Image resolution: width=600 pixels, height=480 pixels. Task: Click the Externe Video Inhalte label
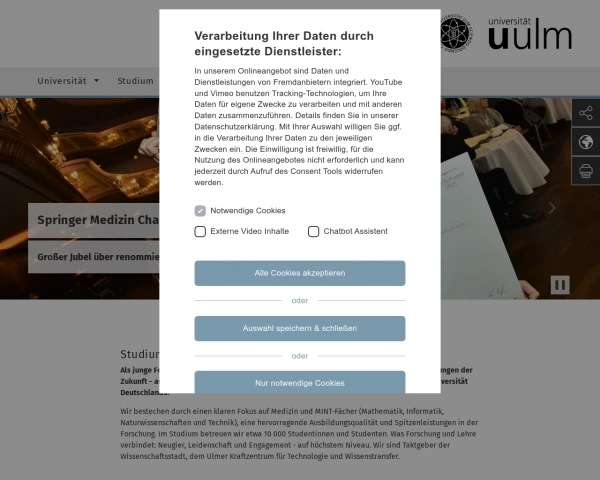[x=249, y=231]
